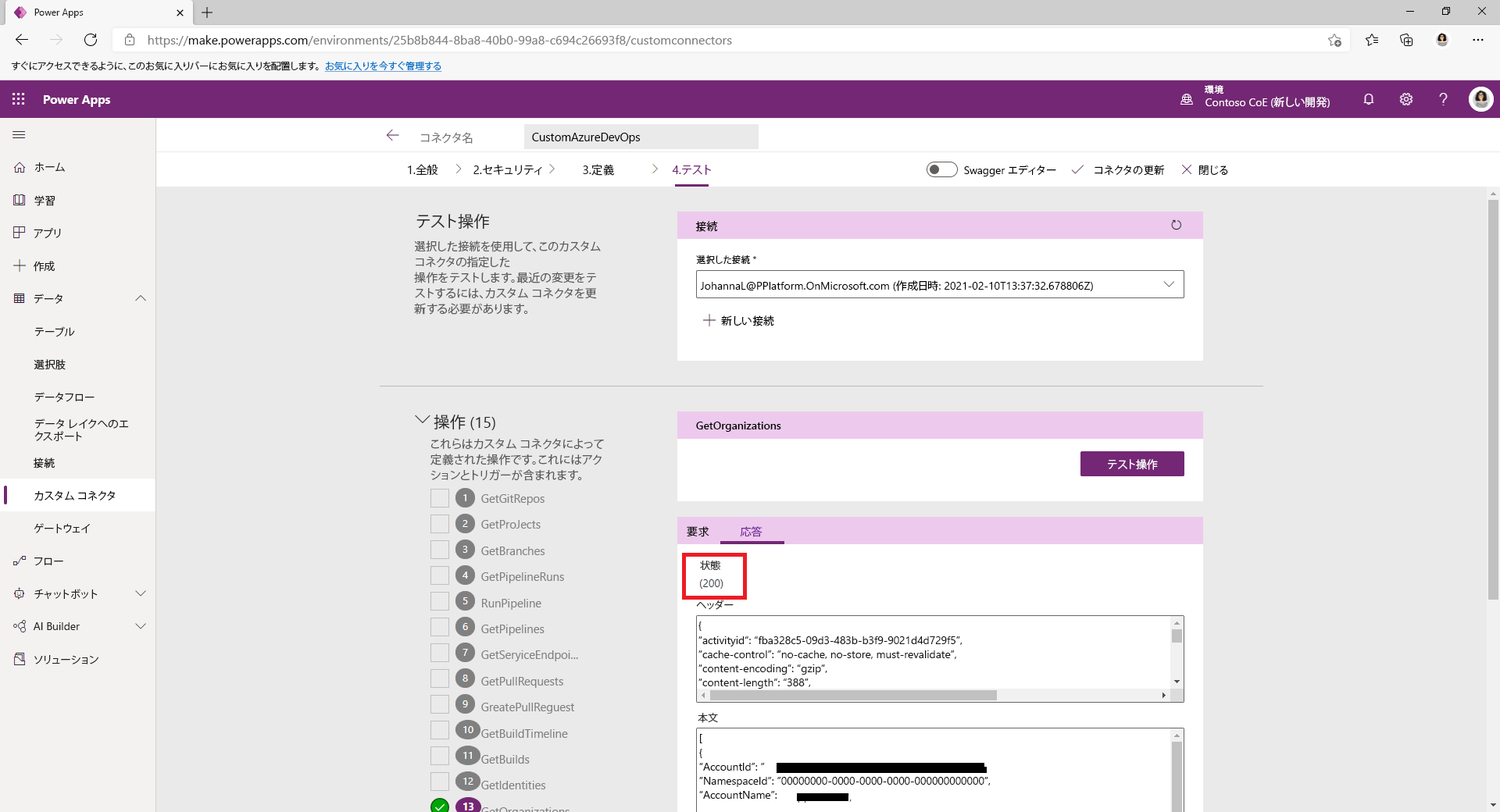Click the Create plus icon in sidebar
Viewport: 1500px width, 812px height.
pos(20,265)
